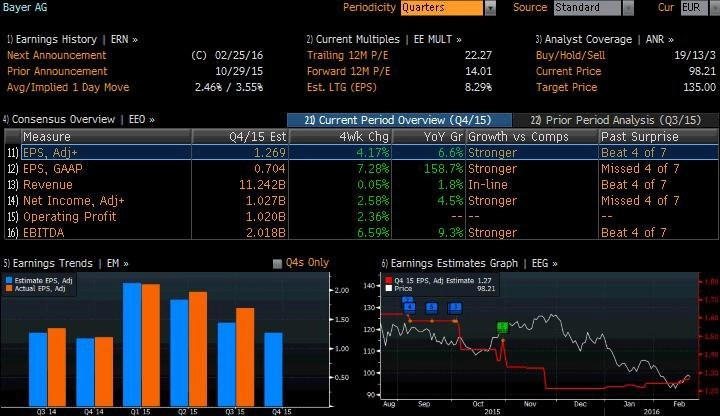Click the Revenue In-line growth cell

pos(488,185)
